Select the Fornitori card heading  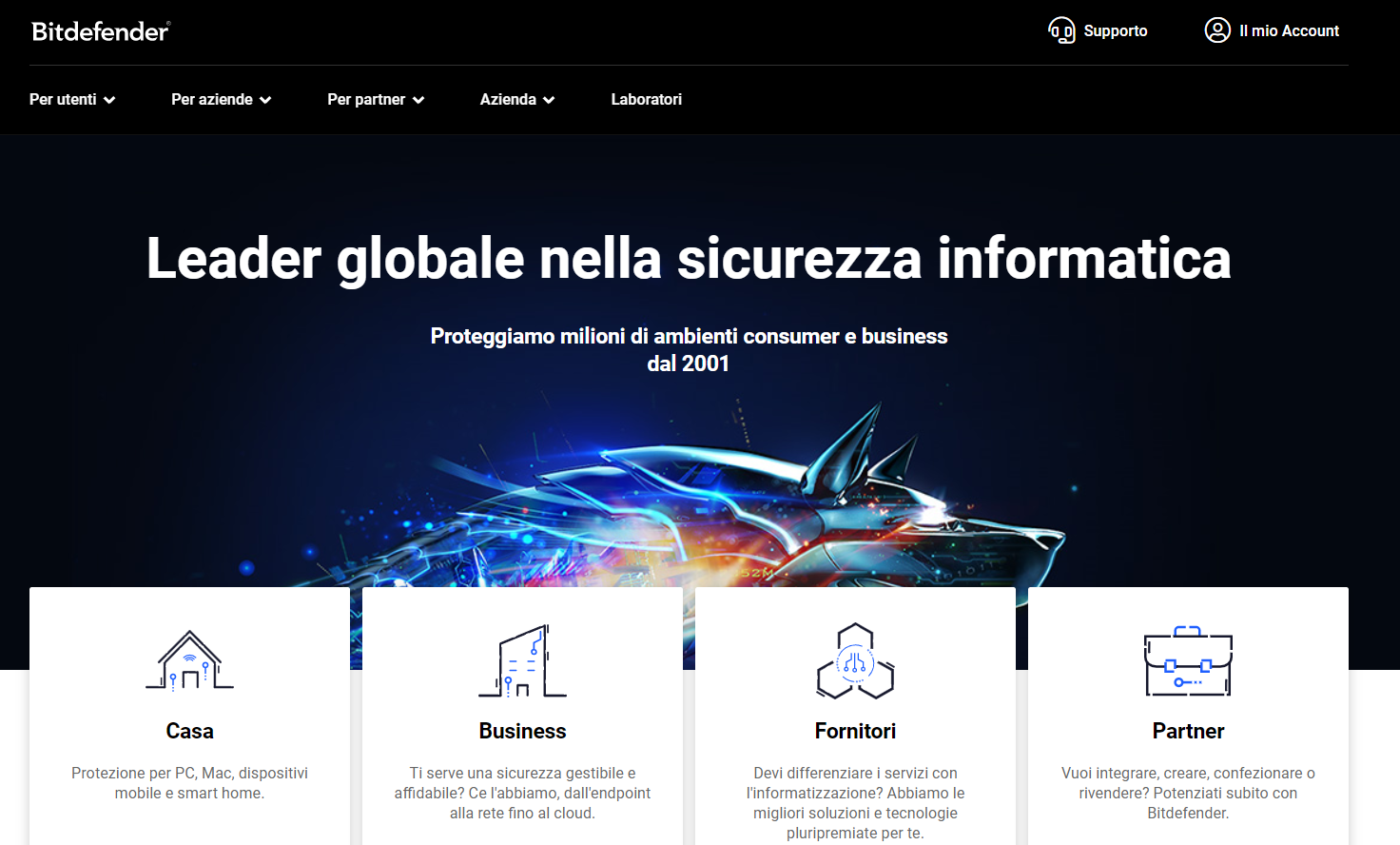[x=855, y=731]
